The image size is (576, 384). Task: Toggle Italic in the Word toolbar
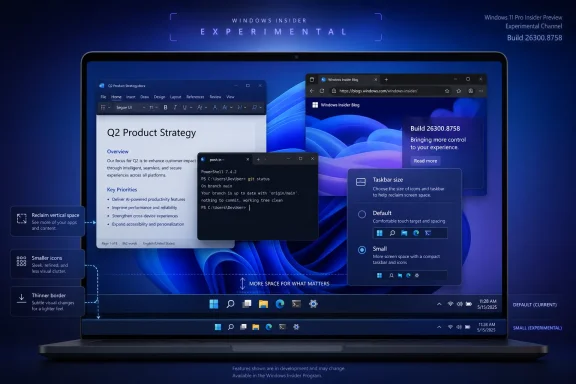point(175,107)
